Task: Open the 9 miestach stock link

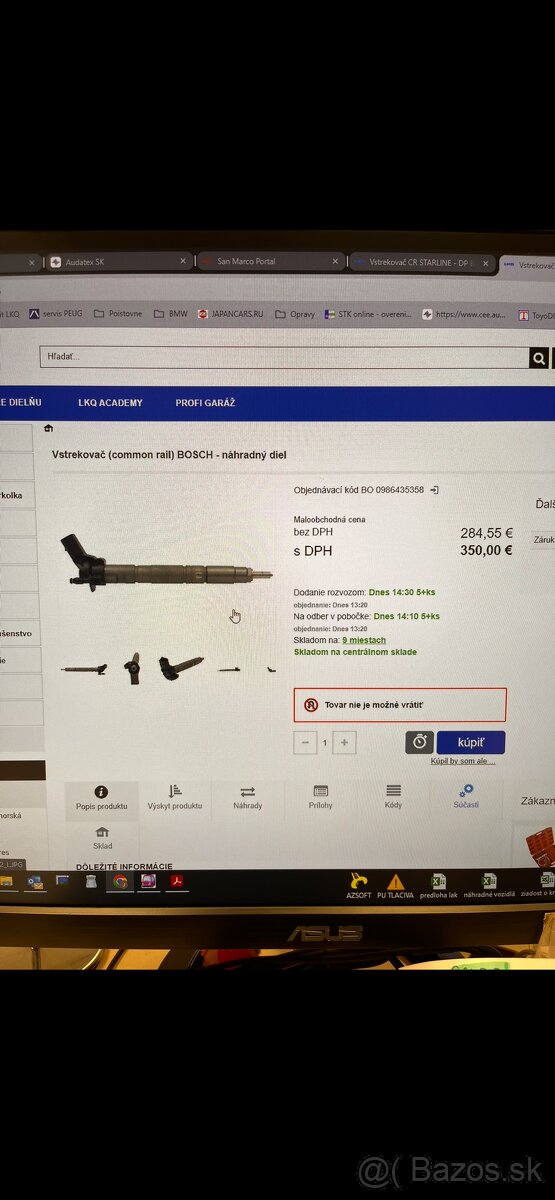Action: (x=364, y=640)
